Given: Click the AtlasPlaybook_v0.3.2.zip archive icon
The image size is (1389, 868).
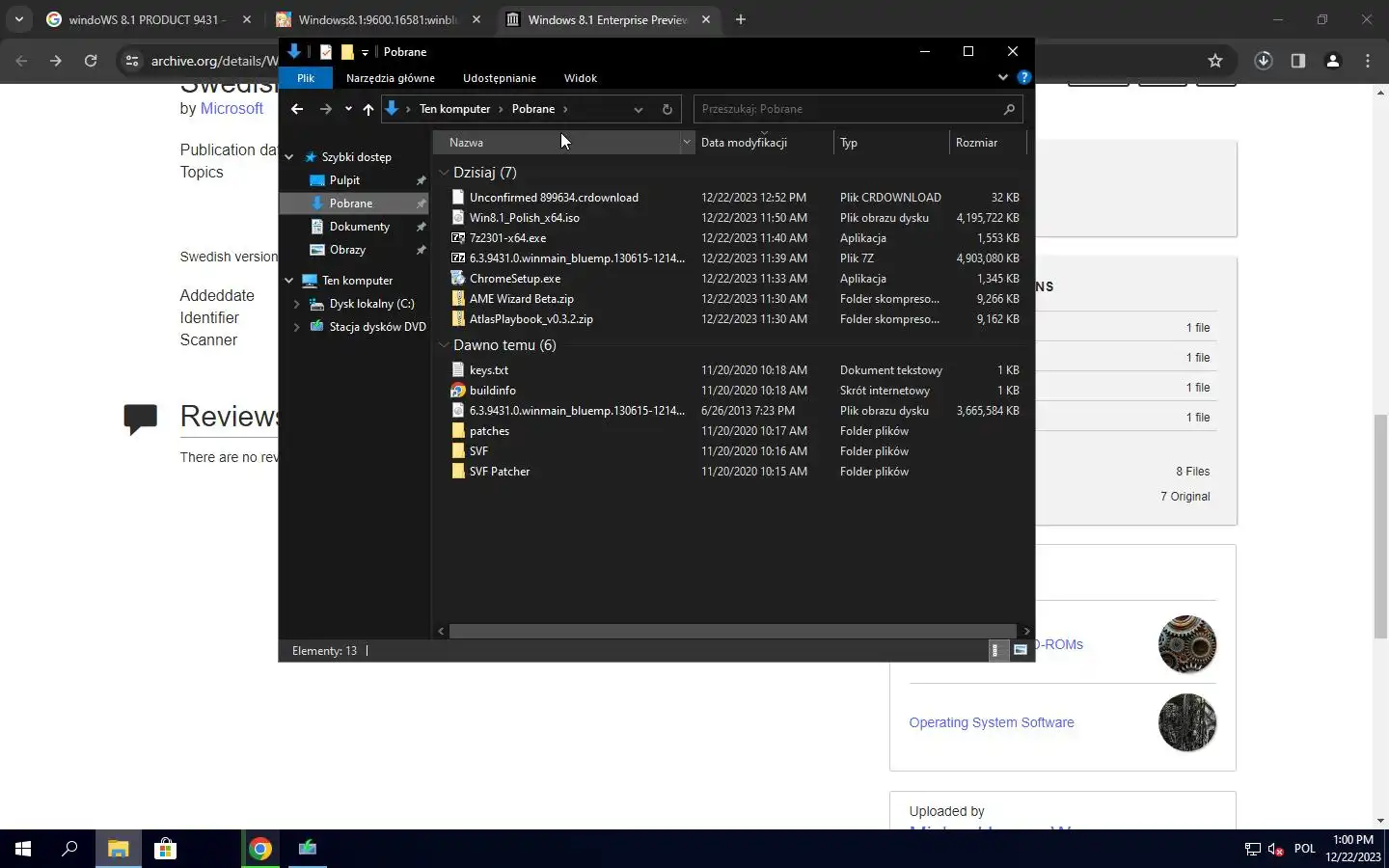Looking at the screenshot, I should coord(458,318).
